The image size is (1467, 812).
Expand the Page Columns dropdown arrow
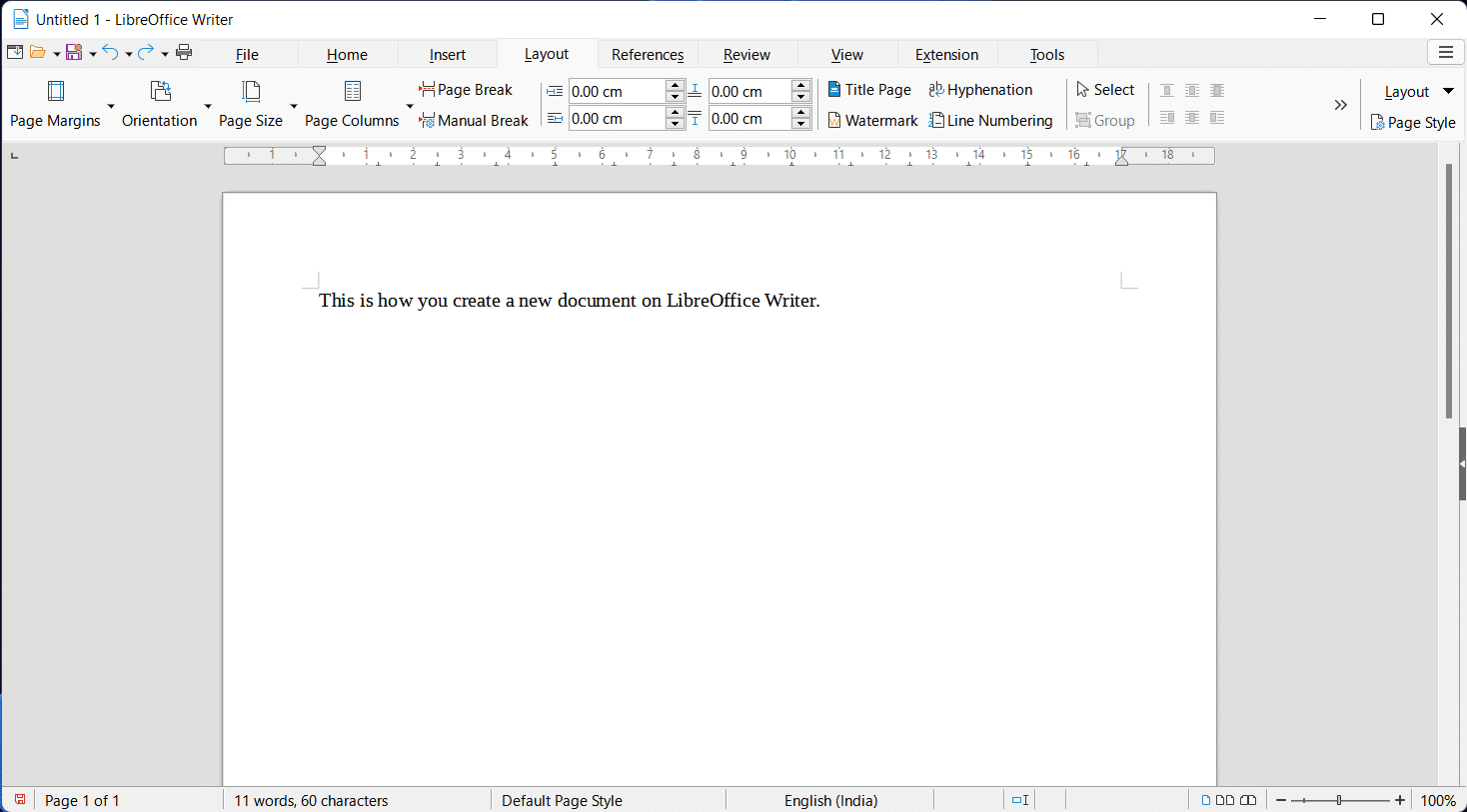click(x=410, y=106)
